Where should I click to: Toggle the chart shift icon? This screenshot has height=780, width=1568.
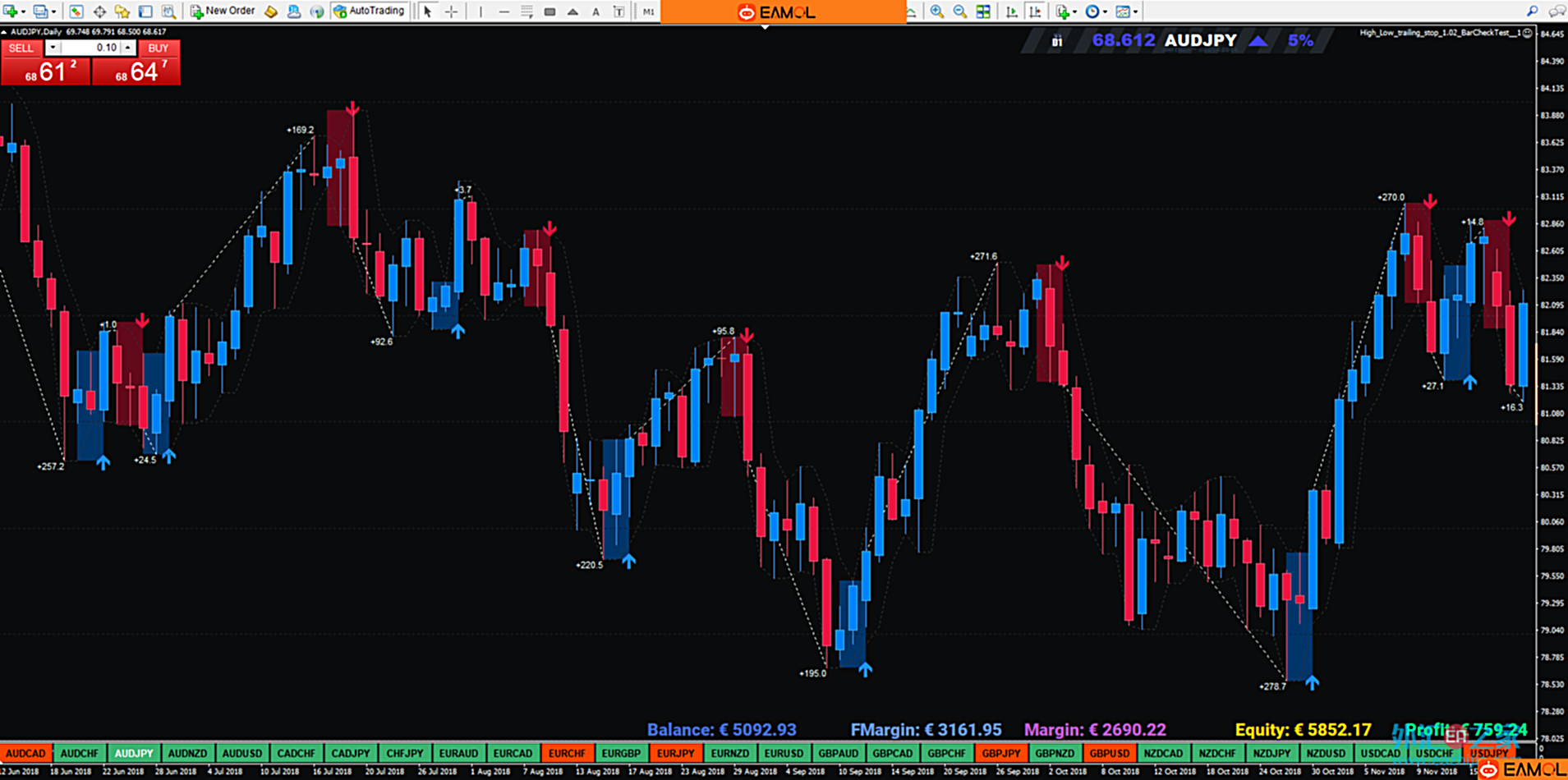click(x=1035, y=11)
